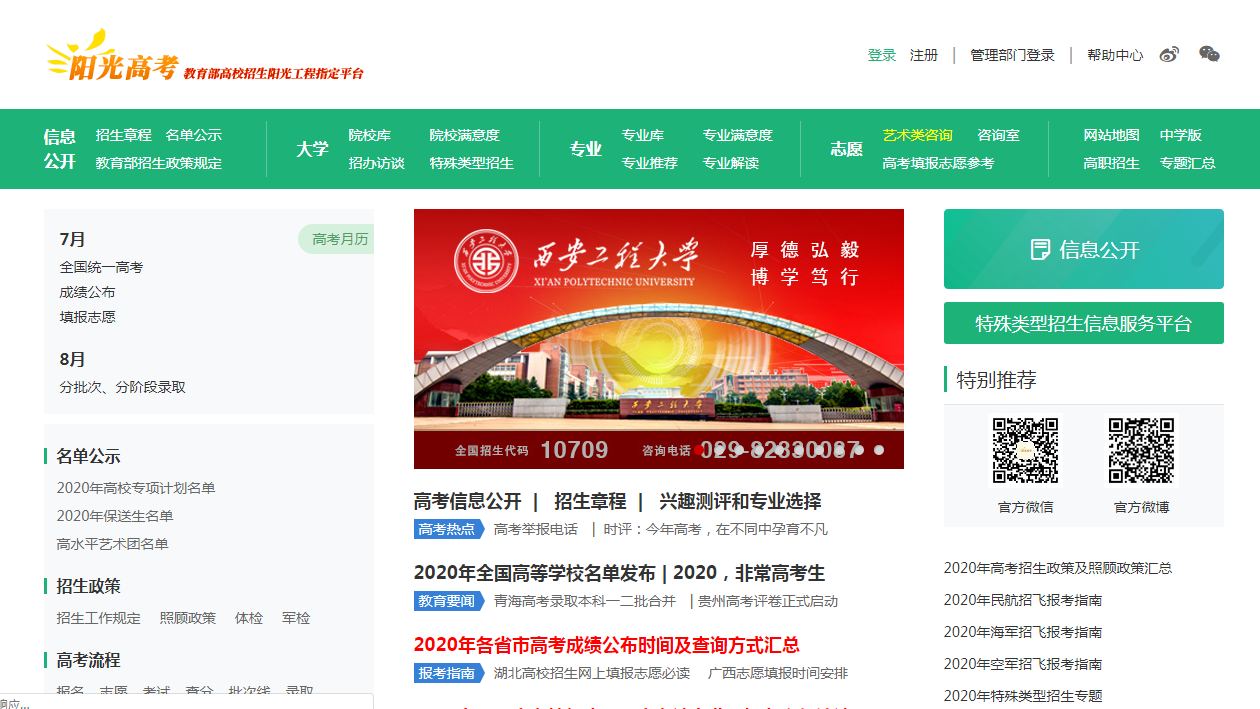Open 高考信息公开 headline link
The image size is (1260, 709).
coord(468,501)
